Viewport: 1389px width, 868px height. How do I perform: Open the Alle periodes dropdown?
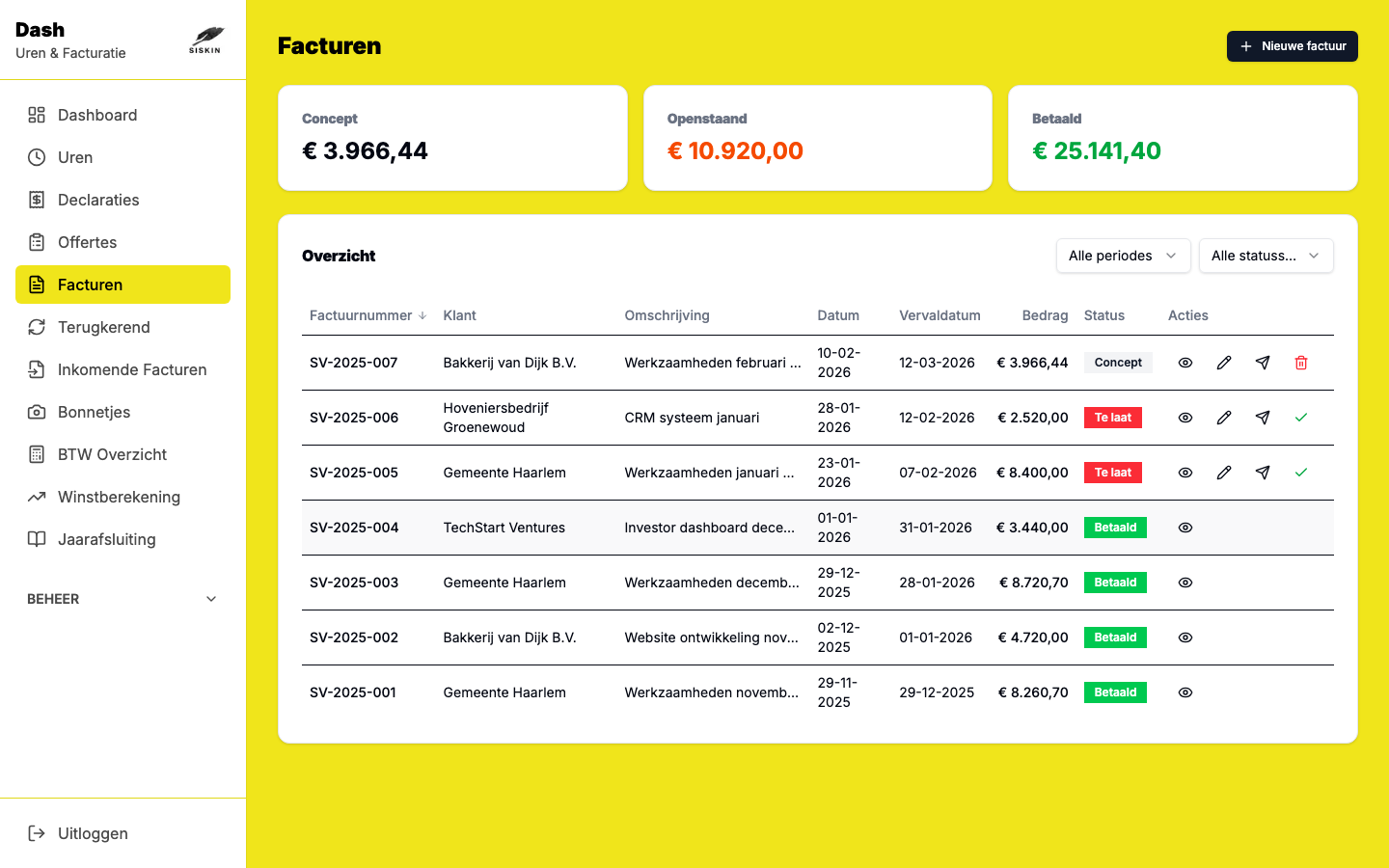coord(1123,256)
